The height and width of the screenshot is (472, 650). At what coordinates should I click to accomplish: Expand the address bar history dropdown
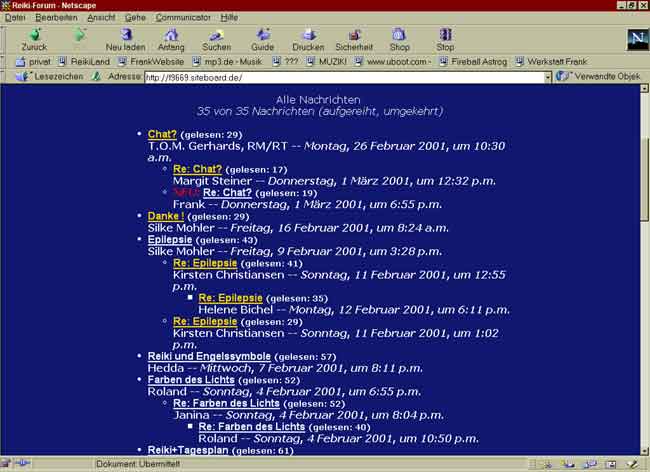click(x=548, y=77)
